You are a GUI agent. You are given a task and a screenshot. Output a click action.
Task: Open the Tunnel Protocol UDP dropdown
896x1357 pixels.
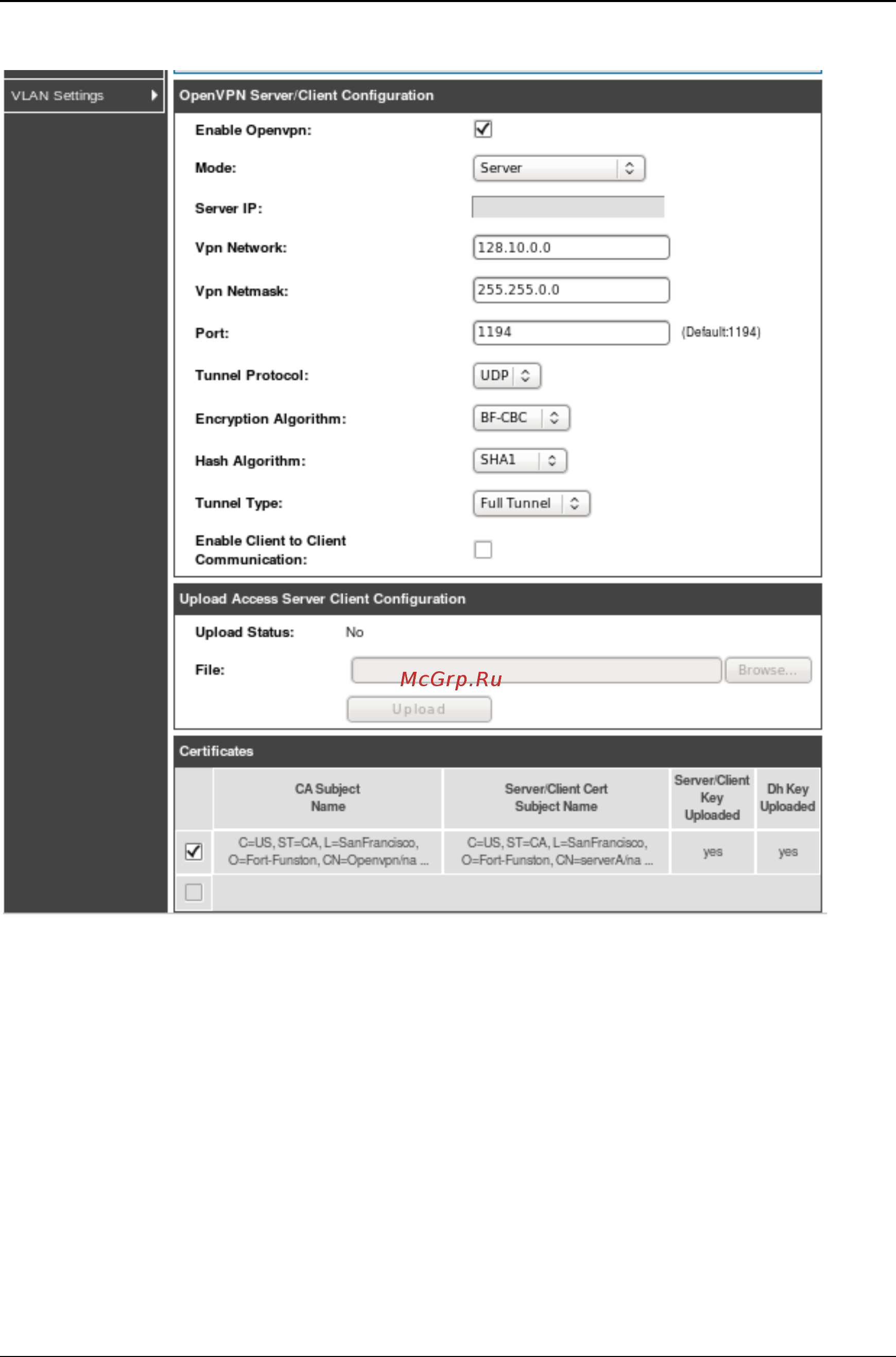[x=507, y=376]
